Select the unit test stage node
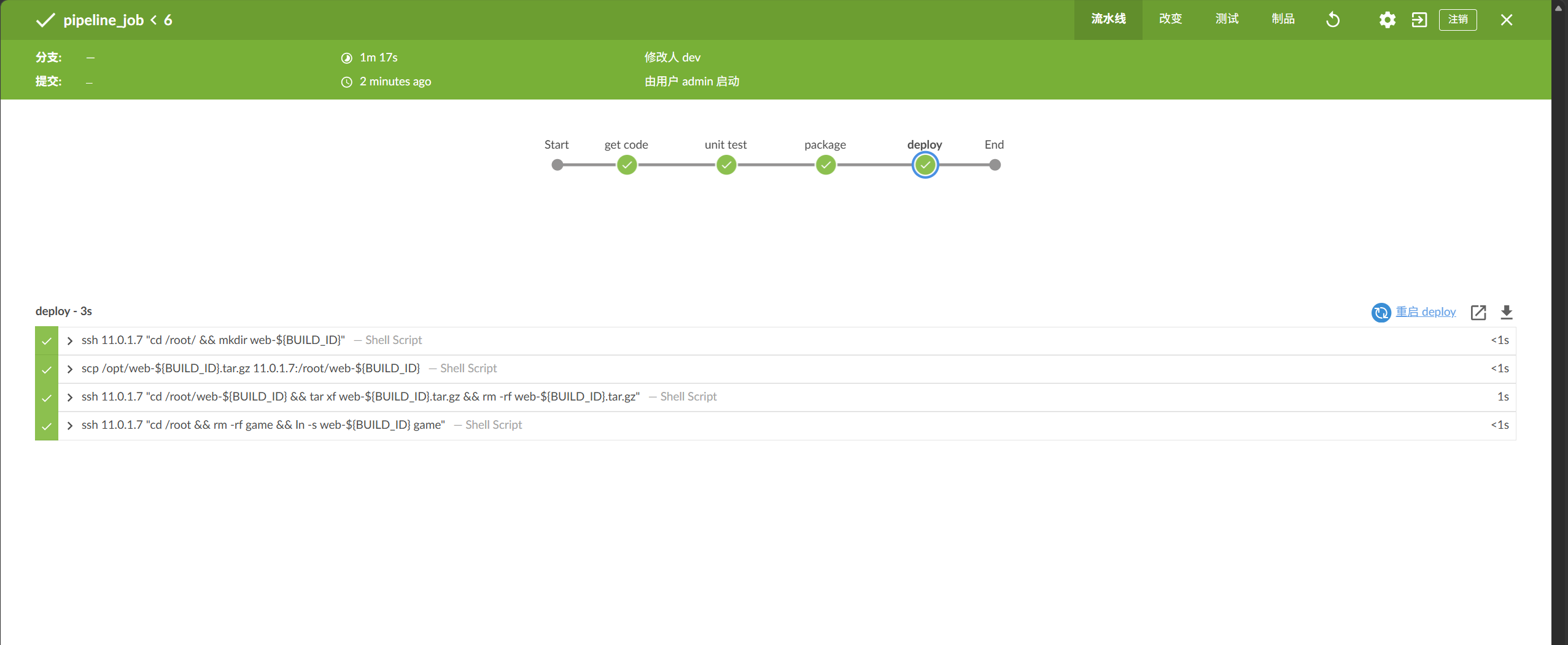 tap(726, 165)
